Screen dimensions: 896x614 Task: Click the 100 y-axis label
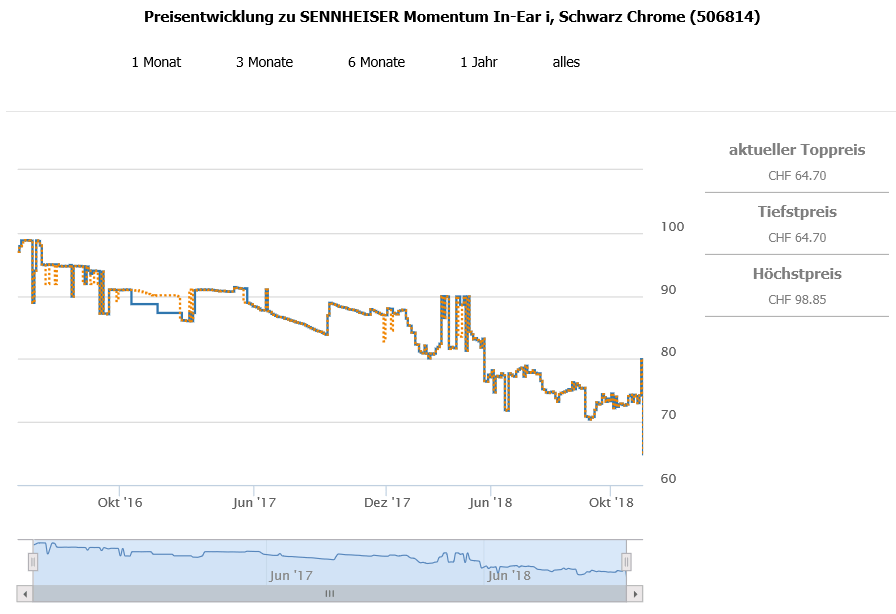click(x=673, y=226)
